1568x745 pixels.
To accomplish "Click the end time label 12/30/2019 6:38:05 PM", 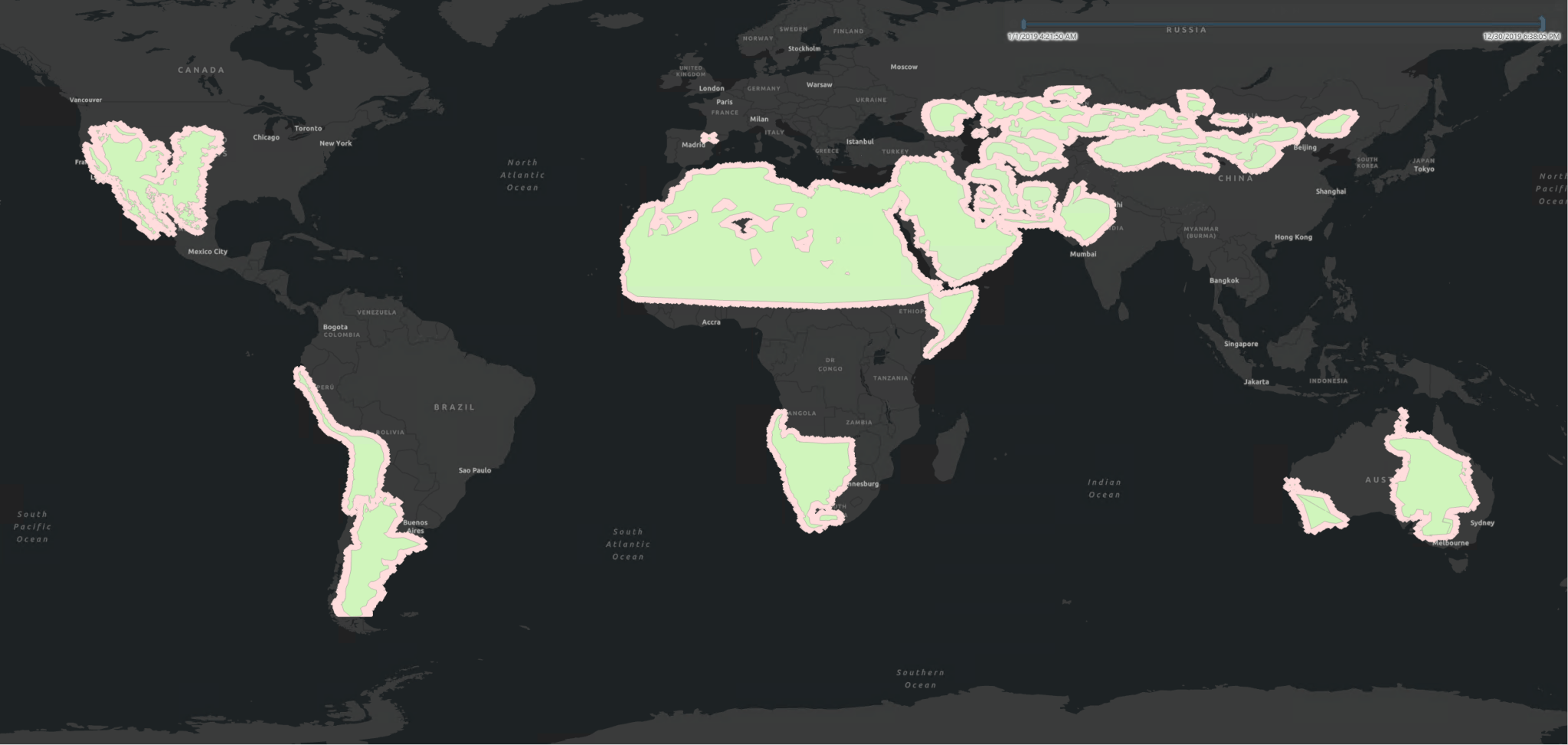I will click(x=1521, y=36).
